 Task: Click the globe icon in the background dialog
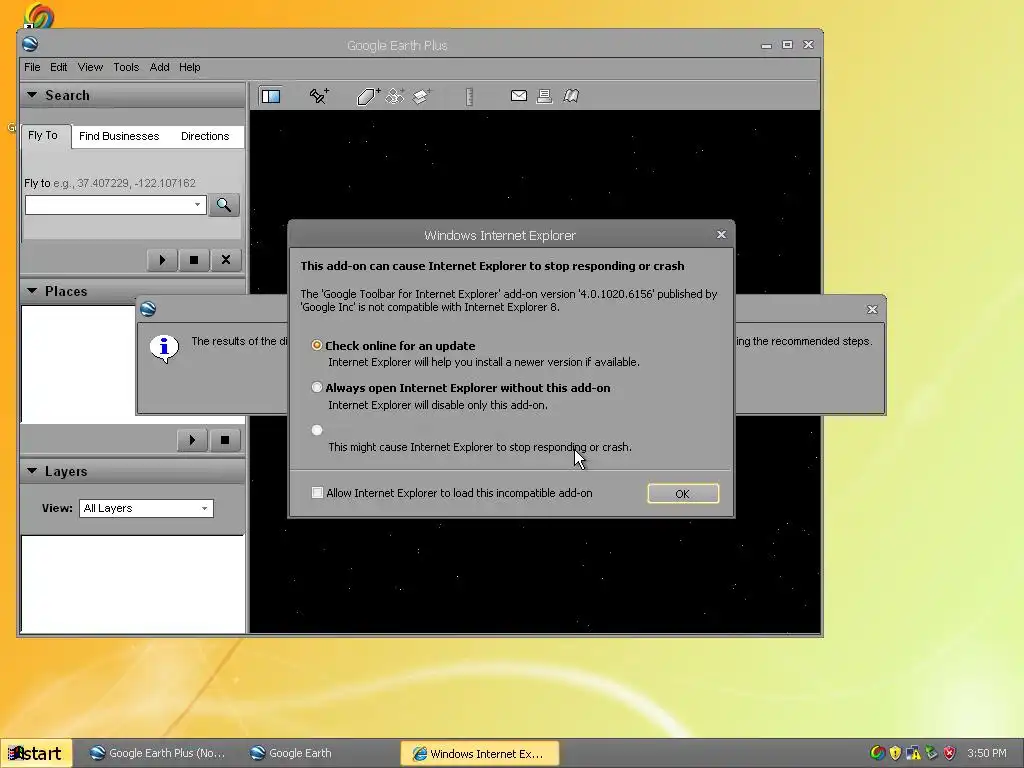click(x=148, y=309)
